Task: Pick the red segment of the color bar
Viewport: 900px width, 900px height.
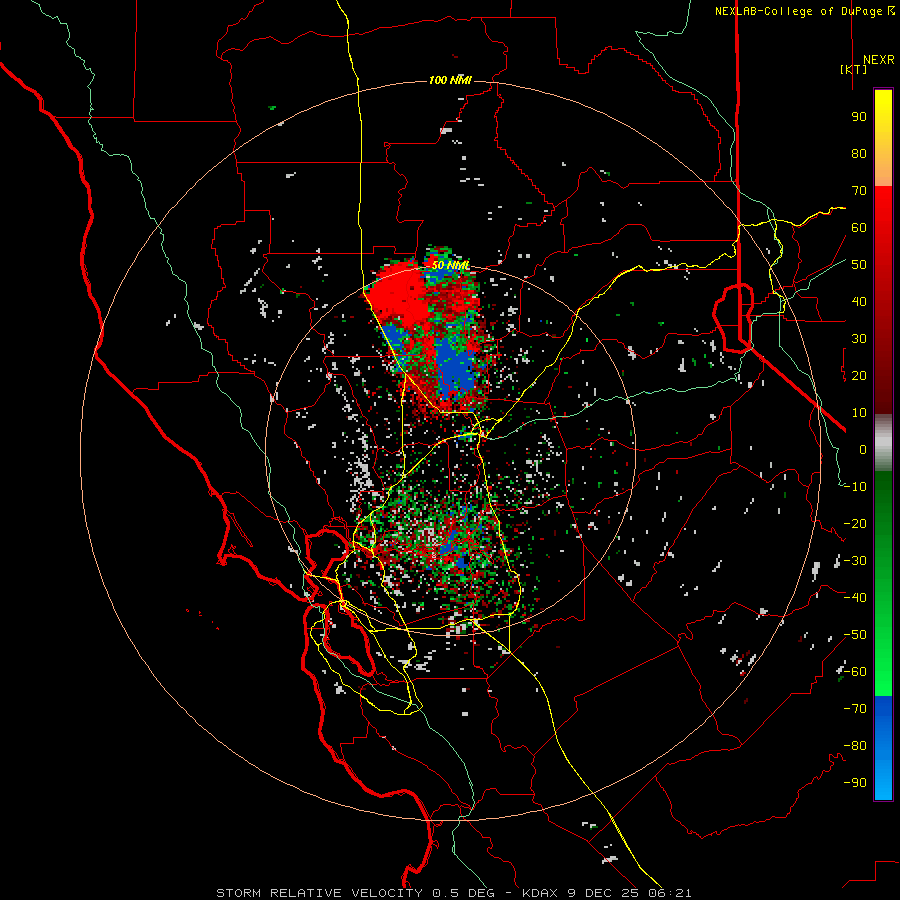Action: pos(883,300)
